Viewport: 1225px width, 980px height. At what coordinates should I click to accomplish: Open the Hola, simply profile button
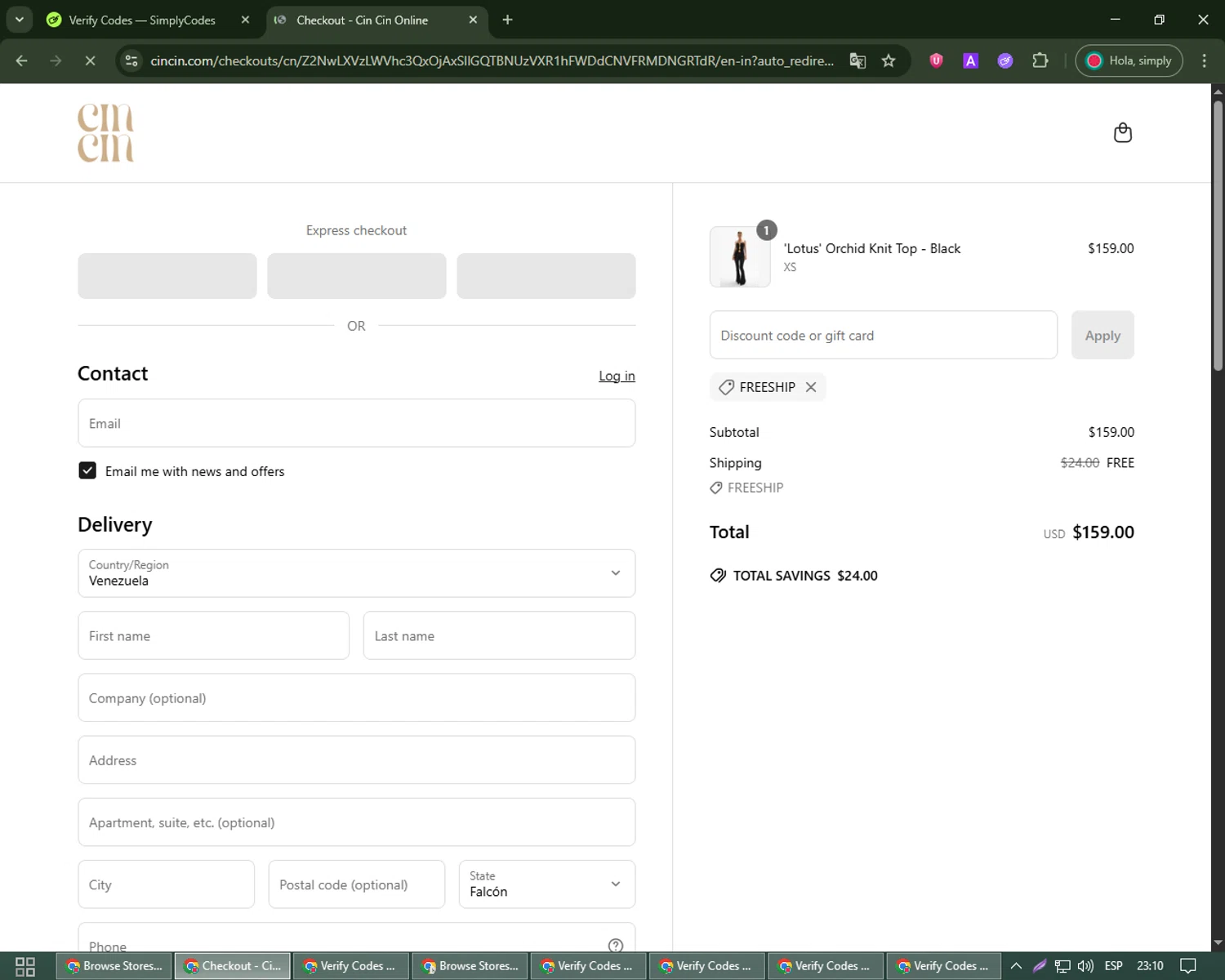pos(1129,60)
